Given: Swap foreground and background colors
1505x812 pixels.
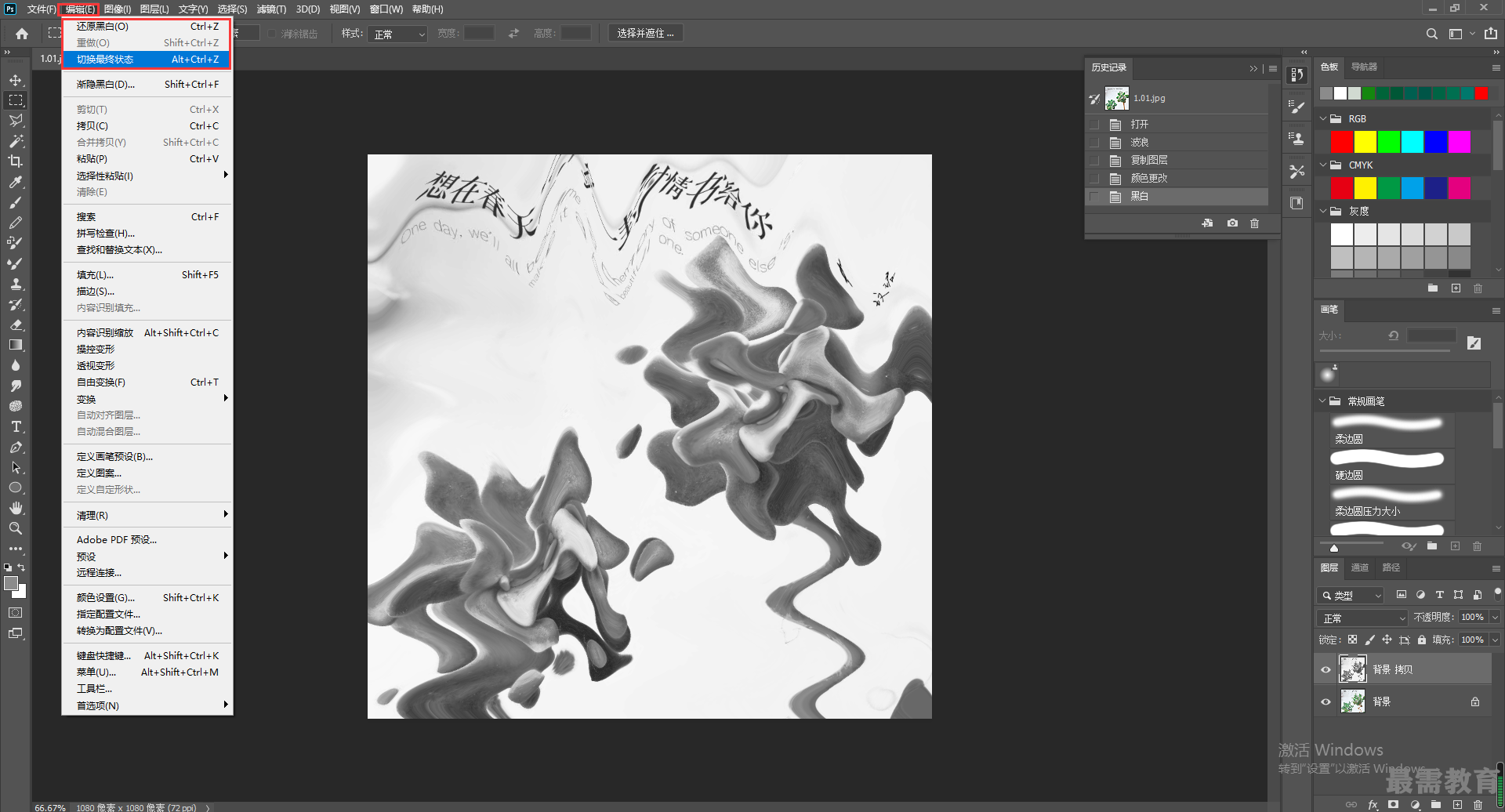Looking at the screenshot, I should click(22, 567).
